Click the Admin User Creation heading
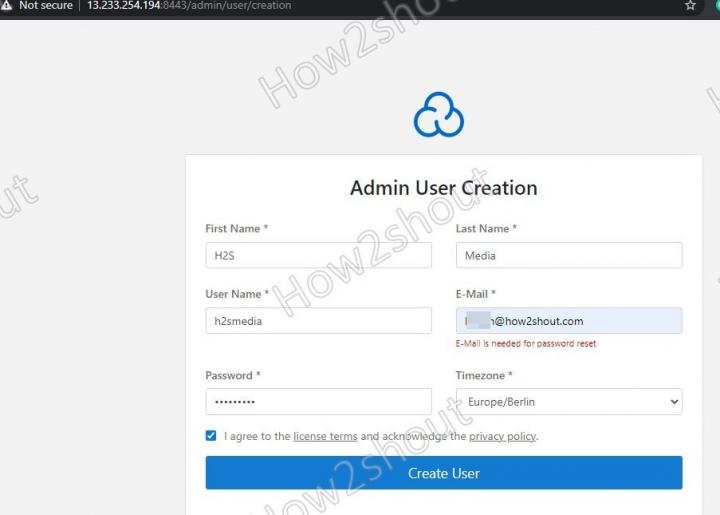This screenshot has height=515, width=720. click(443, 188)
